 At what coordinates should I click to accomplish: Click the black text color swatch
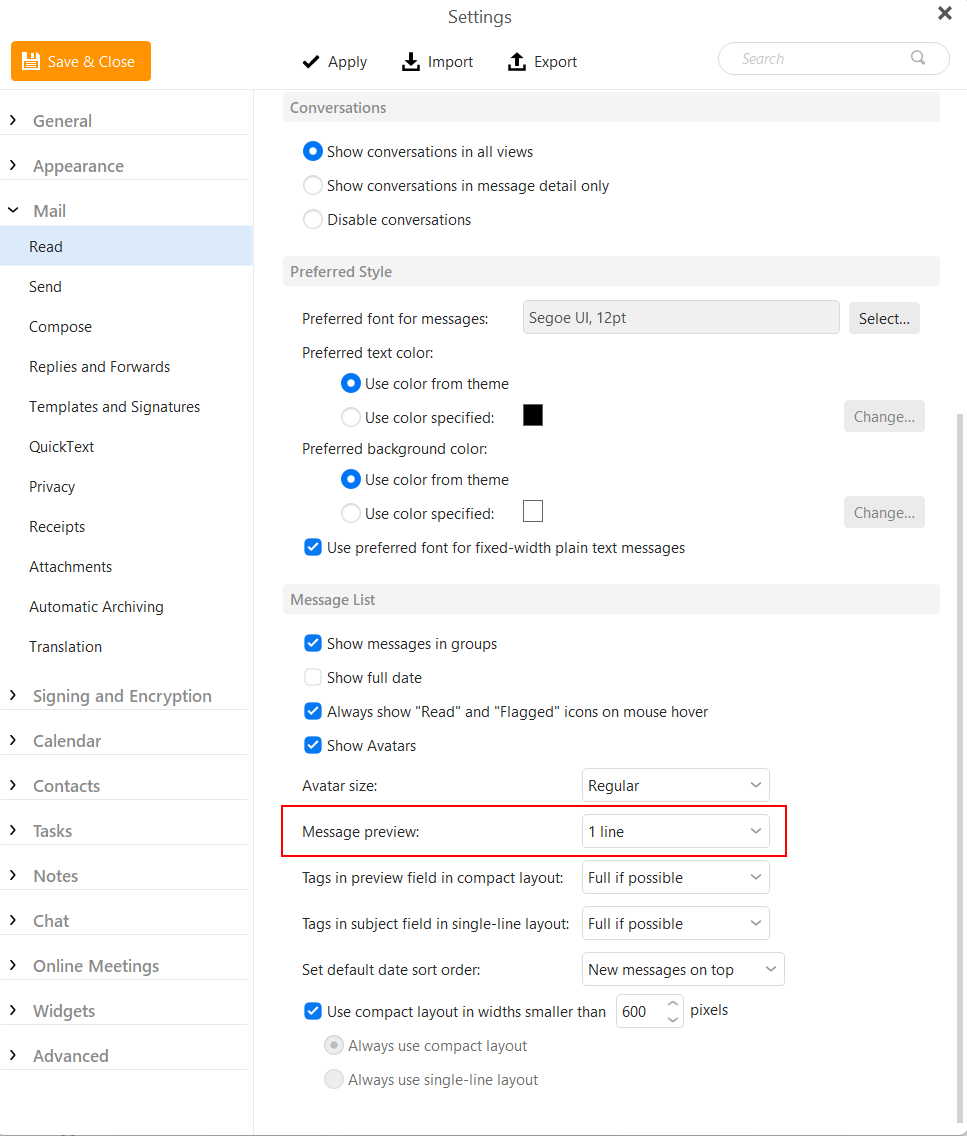coord(532,414)
